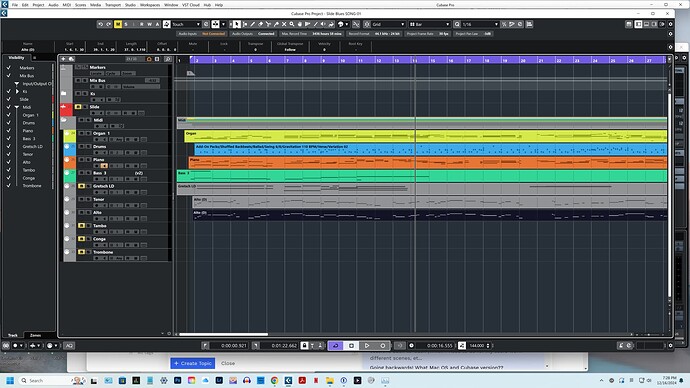
Task: Collapse the Midi folder in Visibility
Action: pyautogui.click(x=17, y=107)
